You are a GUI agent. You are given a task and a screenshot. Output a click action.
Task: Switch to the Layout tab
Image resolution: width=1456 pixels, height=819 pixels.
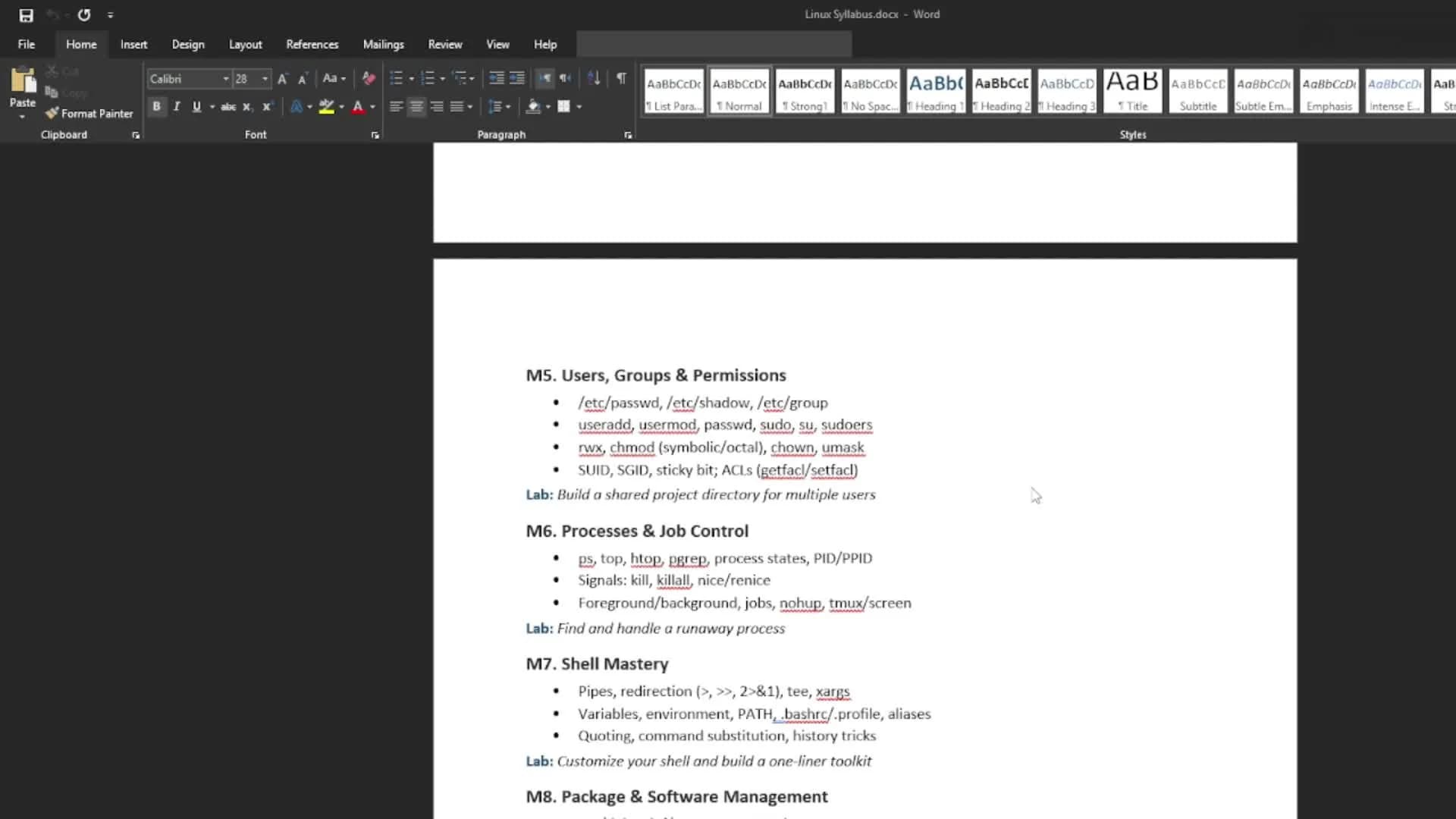click(245, 45)
